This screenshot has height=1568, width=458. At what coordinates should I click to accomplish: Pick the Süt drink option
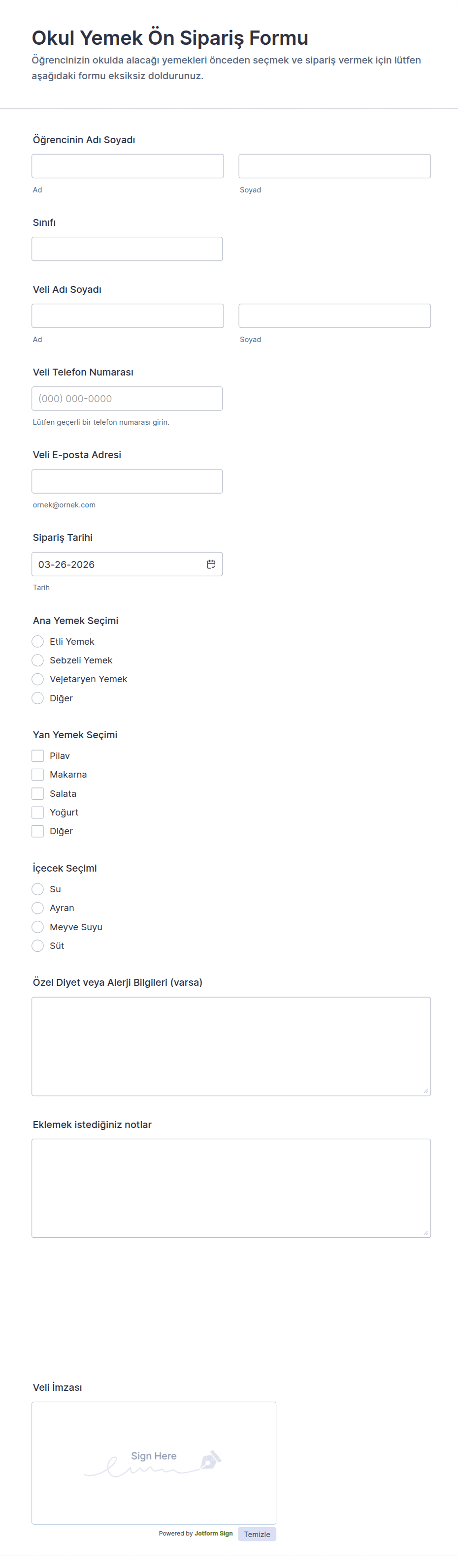coord(38,946)
